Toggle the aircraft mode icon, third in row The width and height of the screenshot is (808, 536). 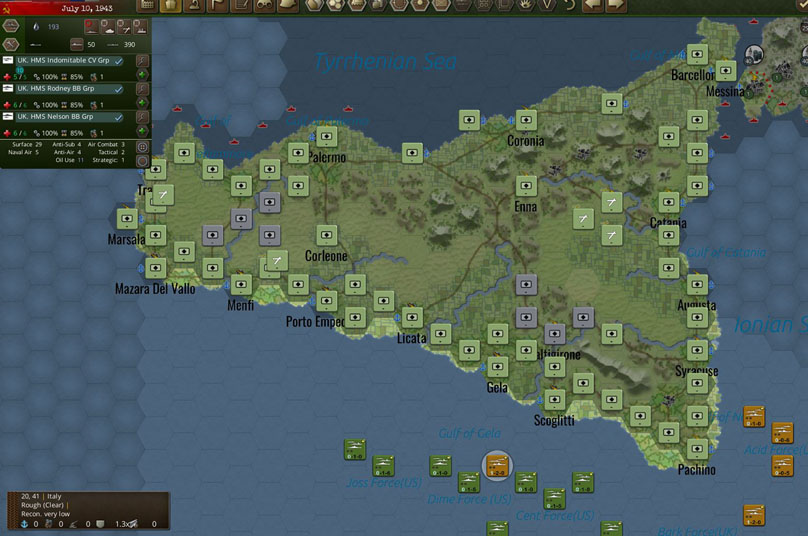tap(124, 27)
